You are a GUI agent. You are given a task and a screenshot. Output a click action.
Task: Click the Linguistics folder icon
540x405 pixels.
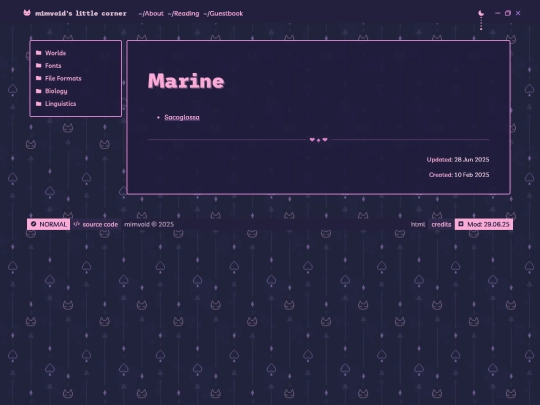[x=39, y=104]
